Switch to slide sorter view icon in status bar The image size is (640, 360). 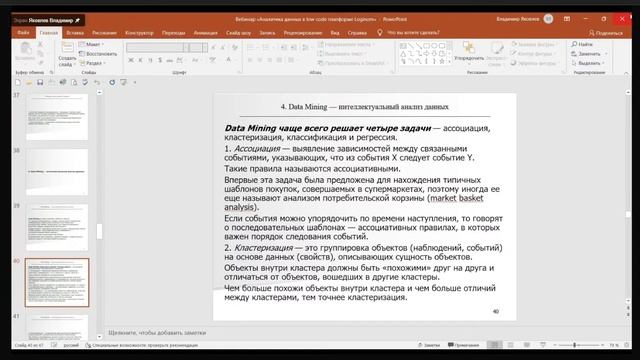(511, 345)
